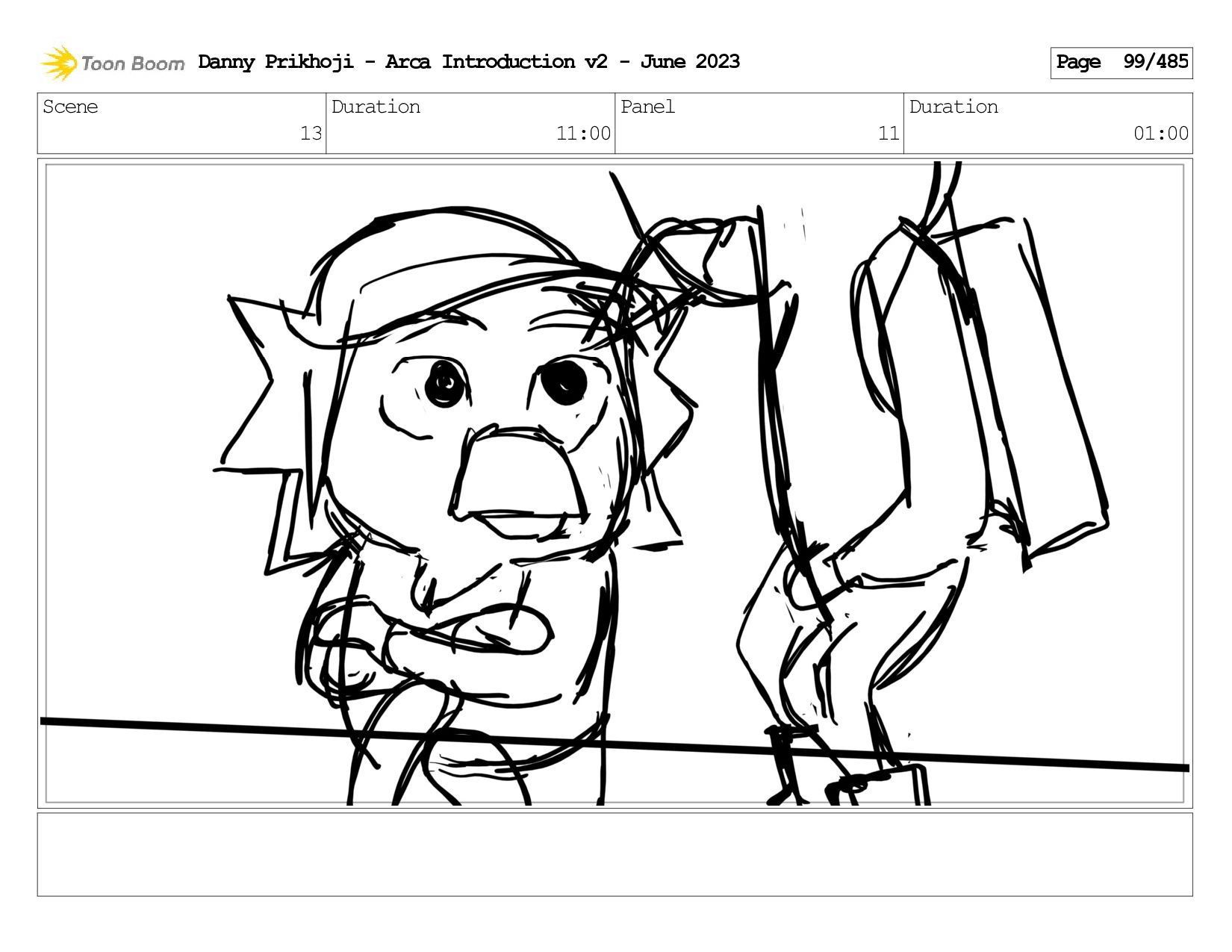Select the scene duration '11:00'
The width and height of the screenshot is (1232, 952).
pyautogui.click(x=583, y=134)
